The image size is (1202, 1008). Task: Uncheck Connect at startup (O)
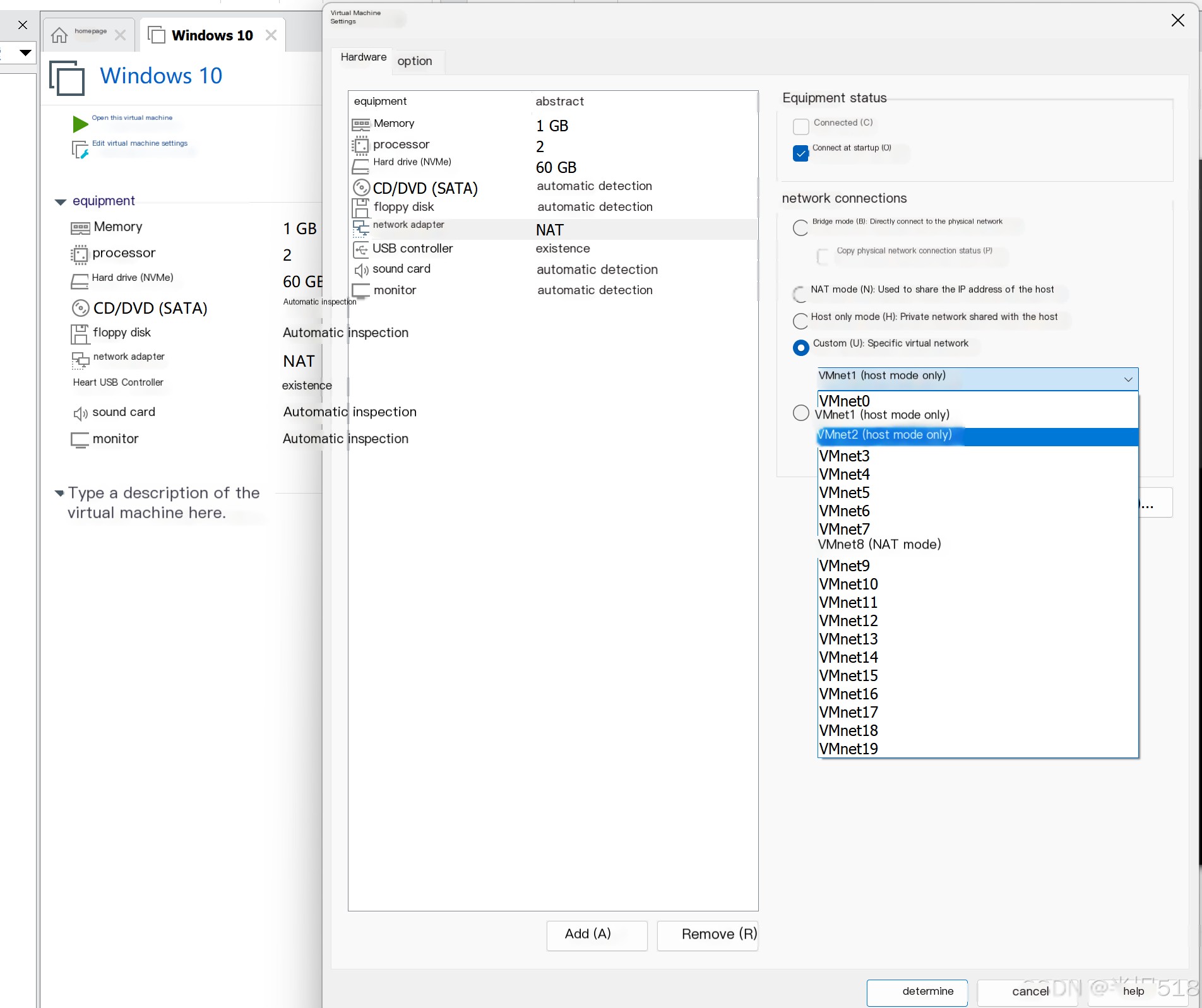click(800, 153)
